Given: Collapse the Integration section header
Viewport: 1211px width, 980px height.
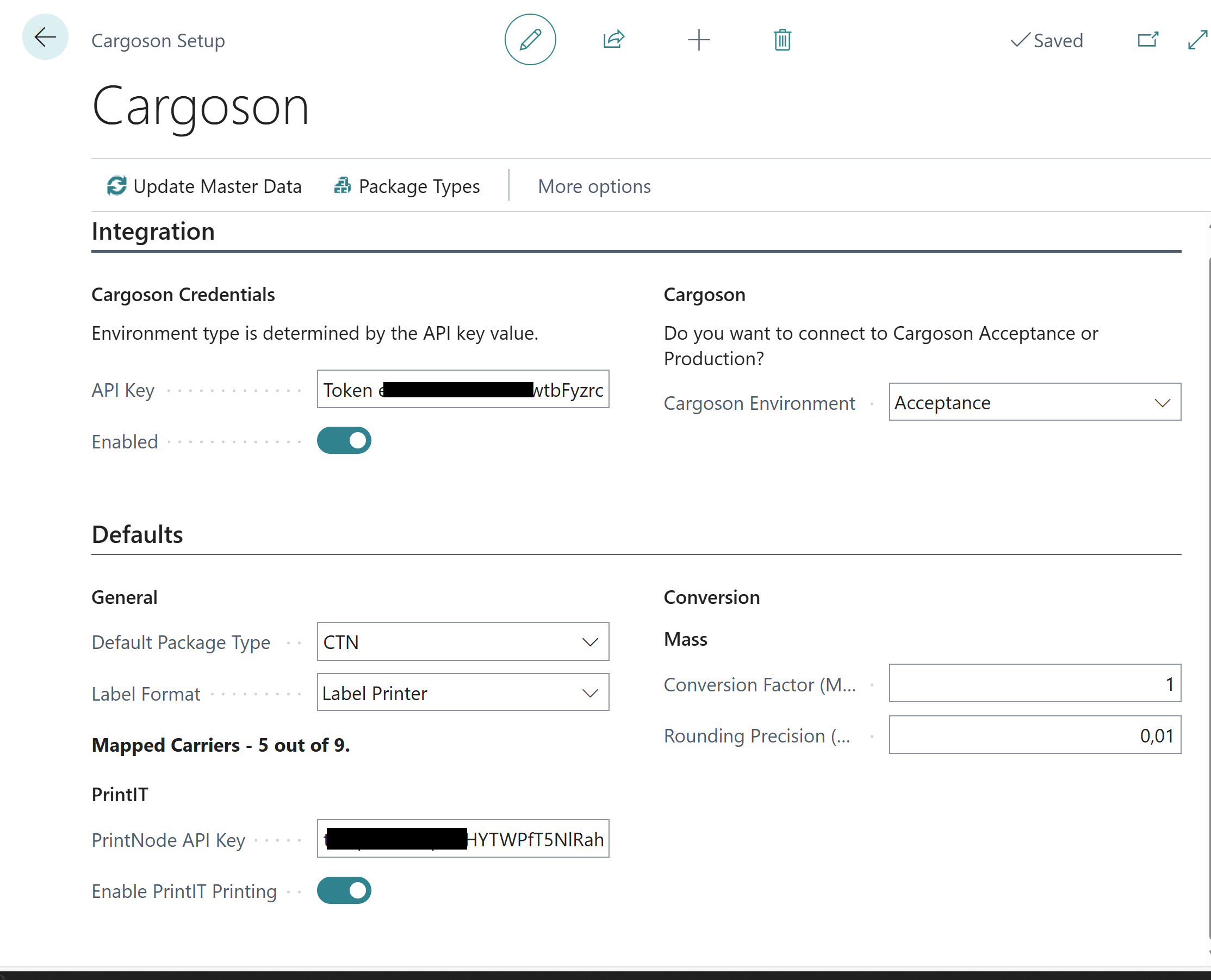Looking at the screenshot, I should [x=153, y=232].
